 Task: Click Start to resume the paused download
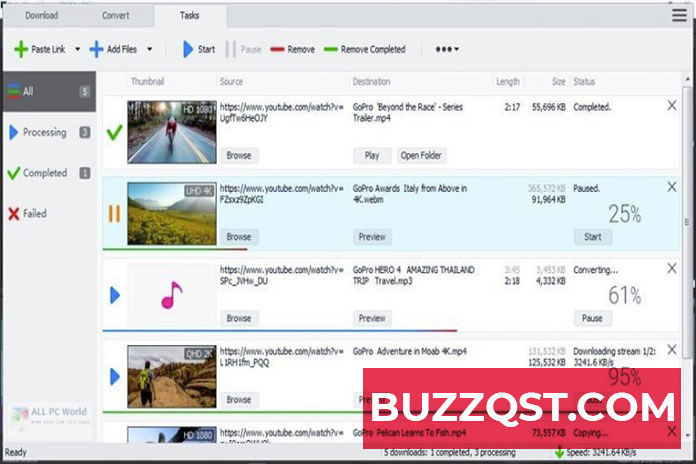[593, 237]
